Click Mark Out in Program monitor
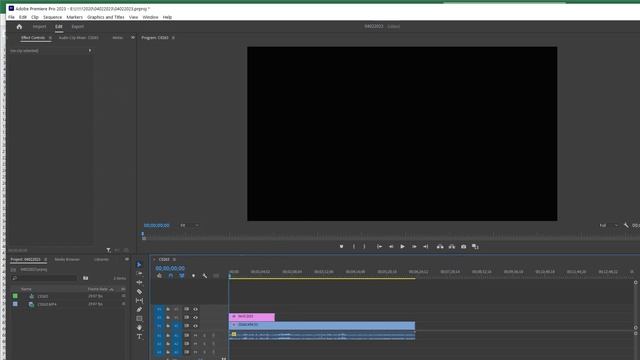This screenshot has width=640, height=360. click(364, 247)
